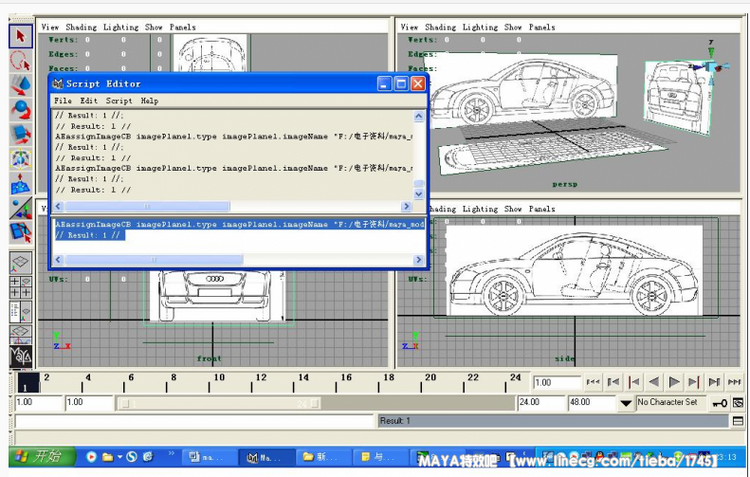Viewport: 750px width, 477px height.
Task: Open Script menu in Script Editor
Action: pyautogui.click(x=119, y=100)
